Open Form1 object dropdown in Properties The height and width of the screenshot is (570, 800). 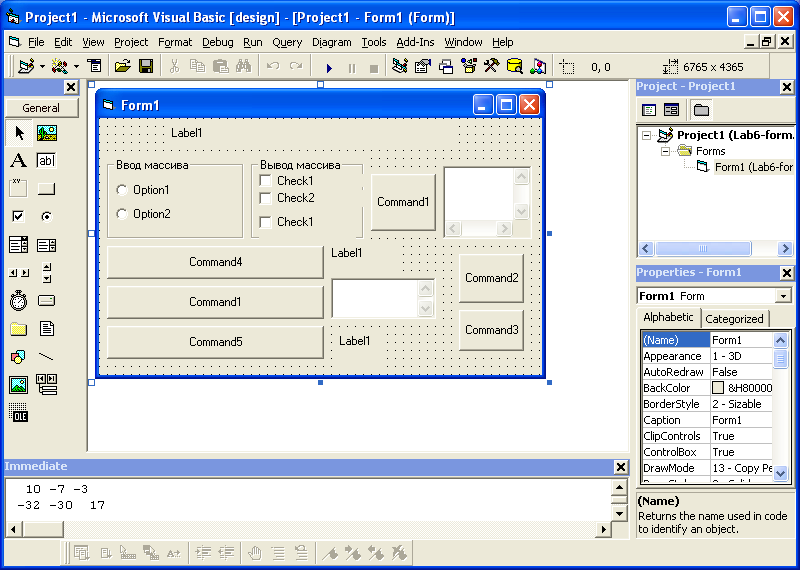[x=783, y=296]
